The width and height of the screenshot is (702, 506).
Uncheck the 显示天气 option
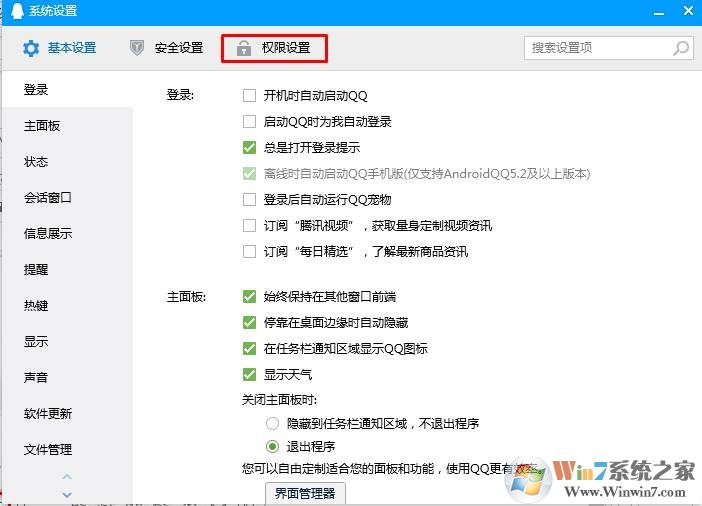pyautogui.click(x=249, y=374)
